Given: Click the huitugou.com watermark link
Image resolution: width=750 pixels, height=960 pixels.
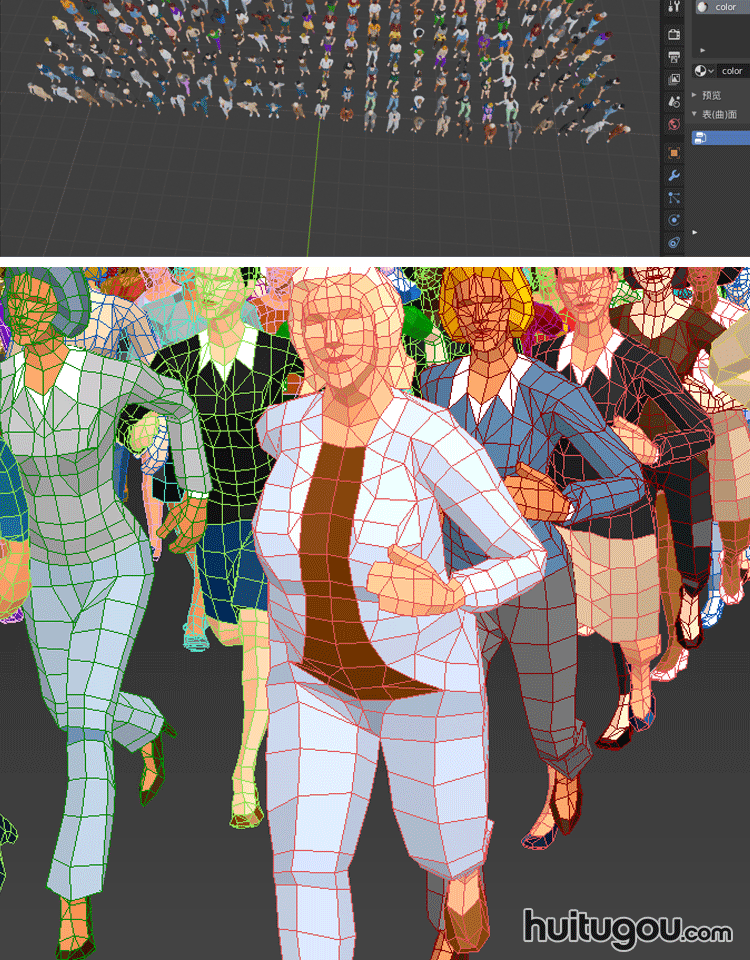Looking at the screenshot, I should [x=627, y=928].
